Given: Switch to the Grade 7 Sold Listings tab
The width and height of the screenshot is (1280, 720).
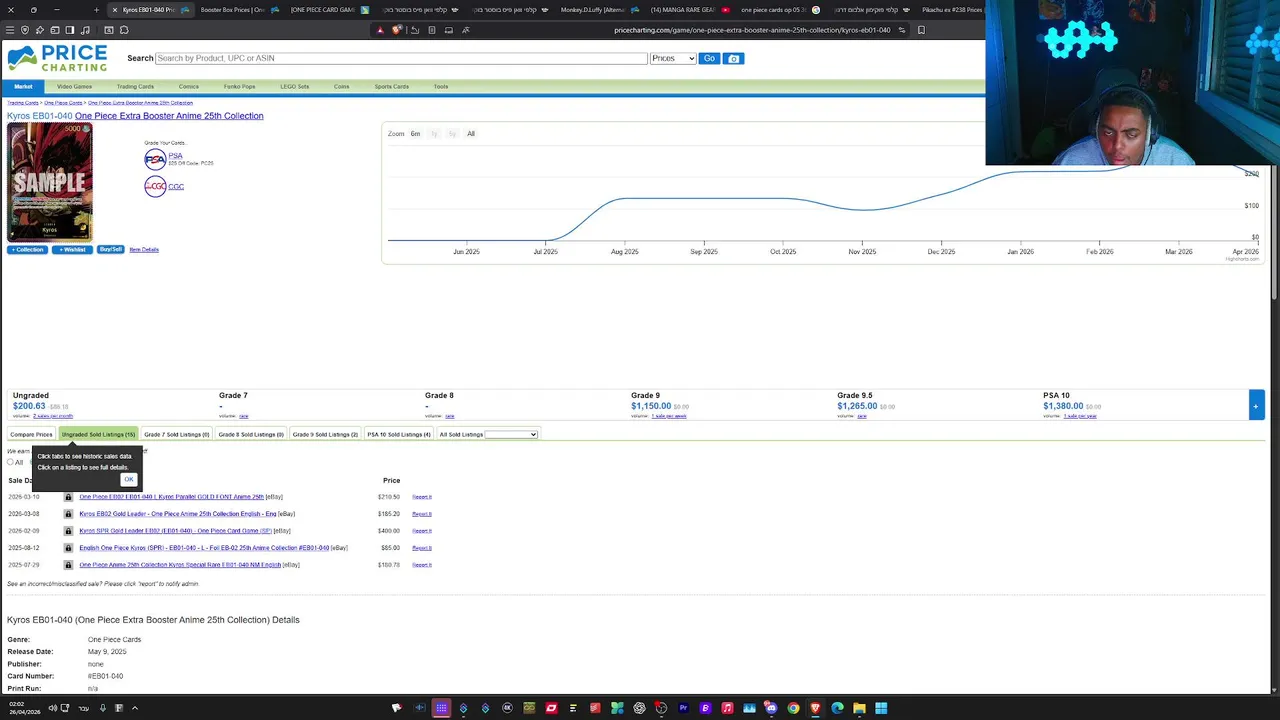Looking at the screenshot, I should point(177,434).
